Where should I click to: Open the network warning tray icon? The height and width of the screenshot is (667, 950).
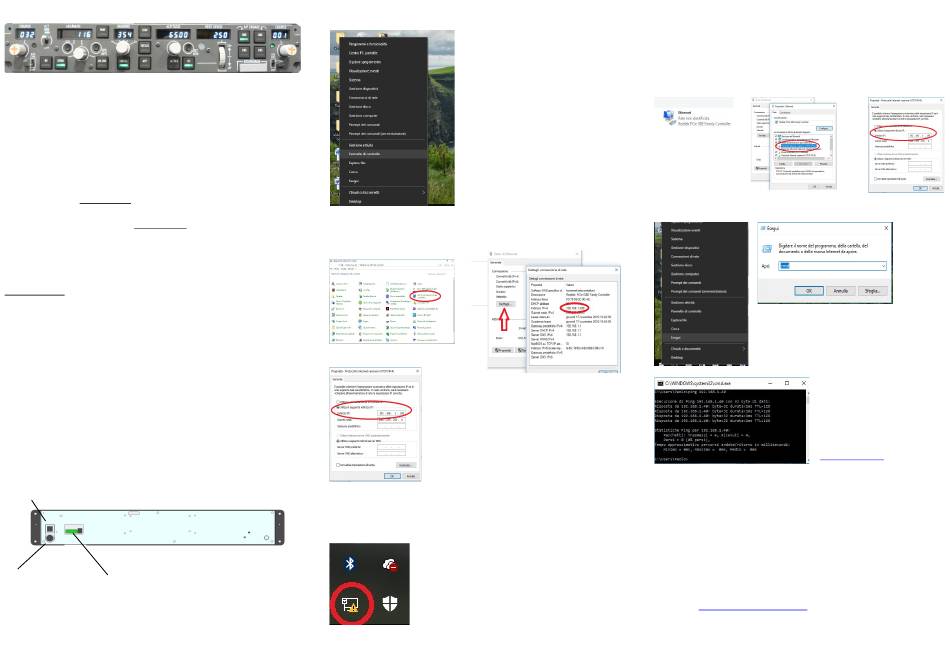point(350,605)
